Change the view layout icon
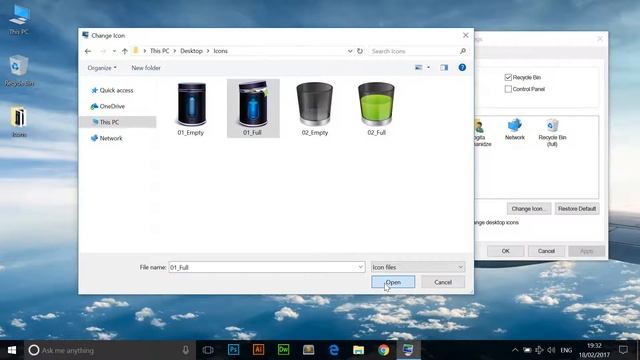The height and width of the screenshot is (360, 640). pos(418,67)
